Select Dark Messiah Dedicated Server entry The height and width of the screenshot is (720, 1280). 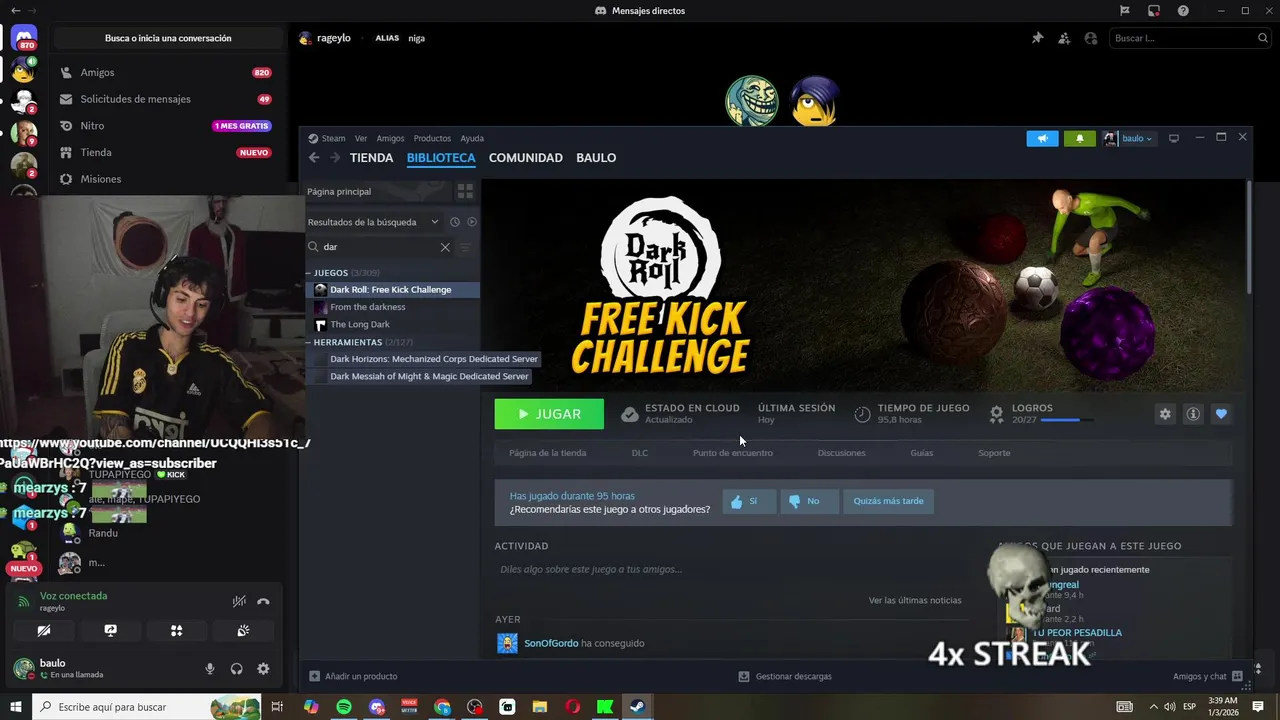tap(429, 377)
